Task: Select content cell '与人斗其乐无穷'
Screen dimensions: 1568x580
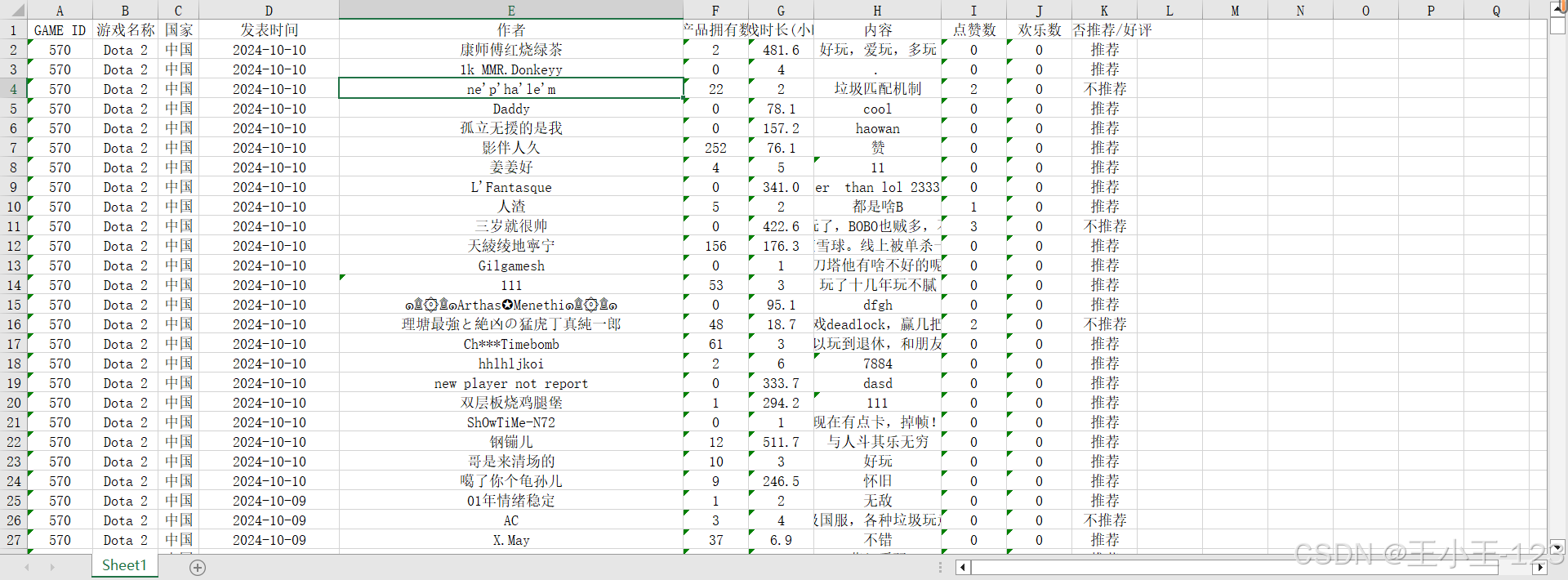Action: [877, 442]
